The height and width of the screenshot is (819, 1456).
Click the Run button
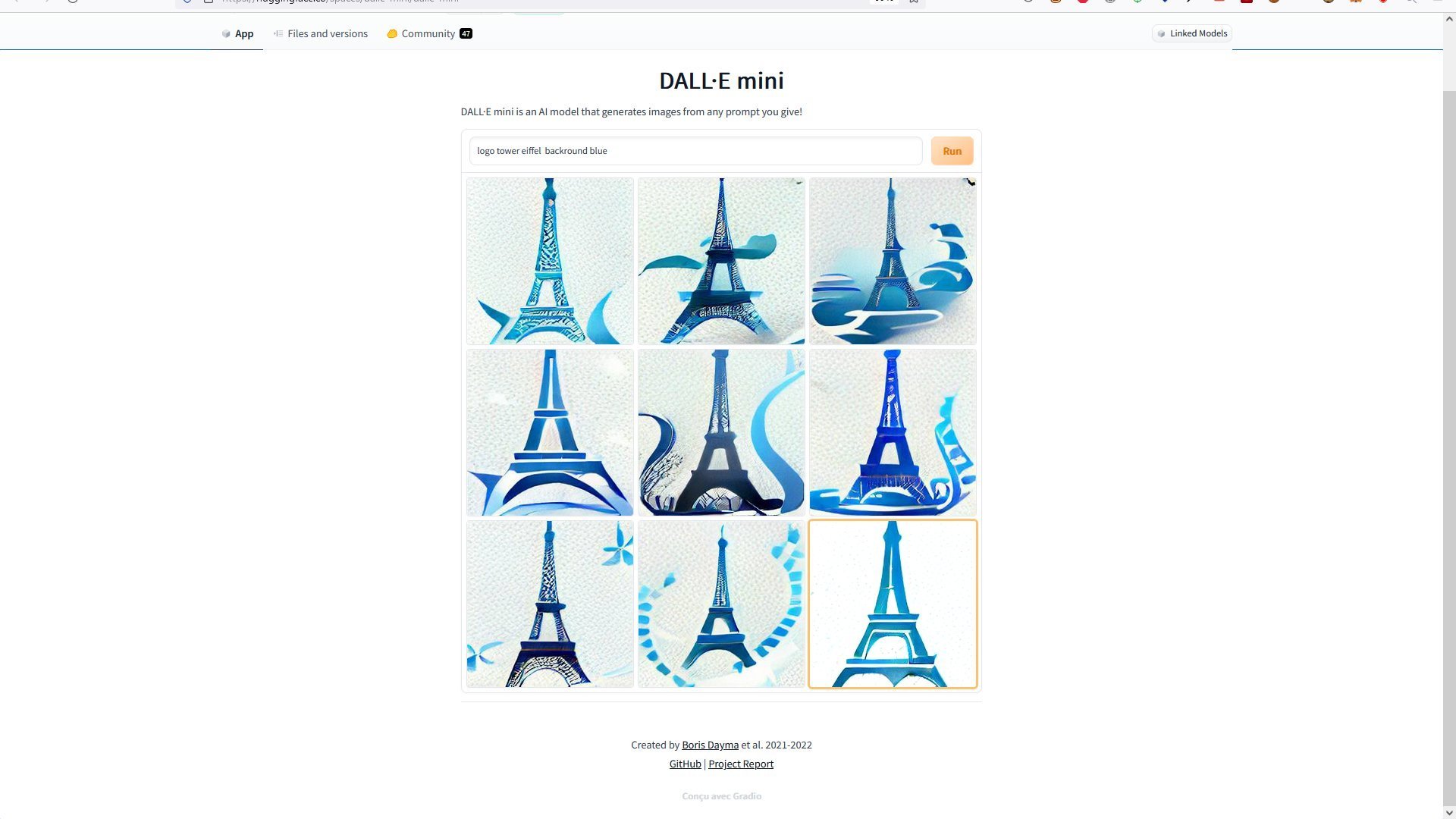(x=952, y=151)
